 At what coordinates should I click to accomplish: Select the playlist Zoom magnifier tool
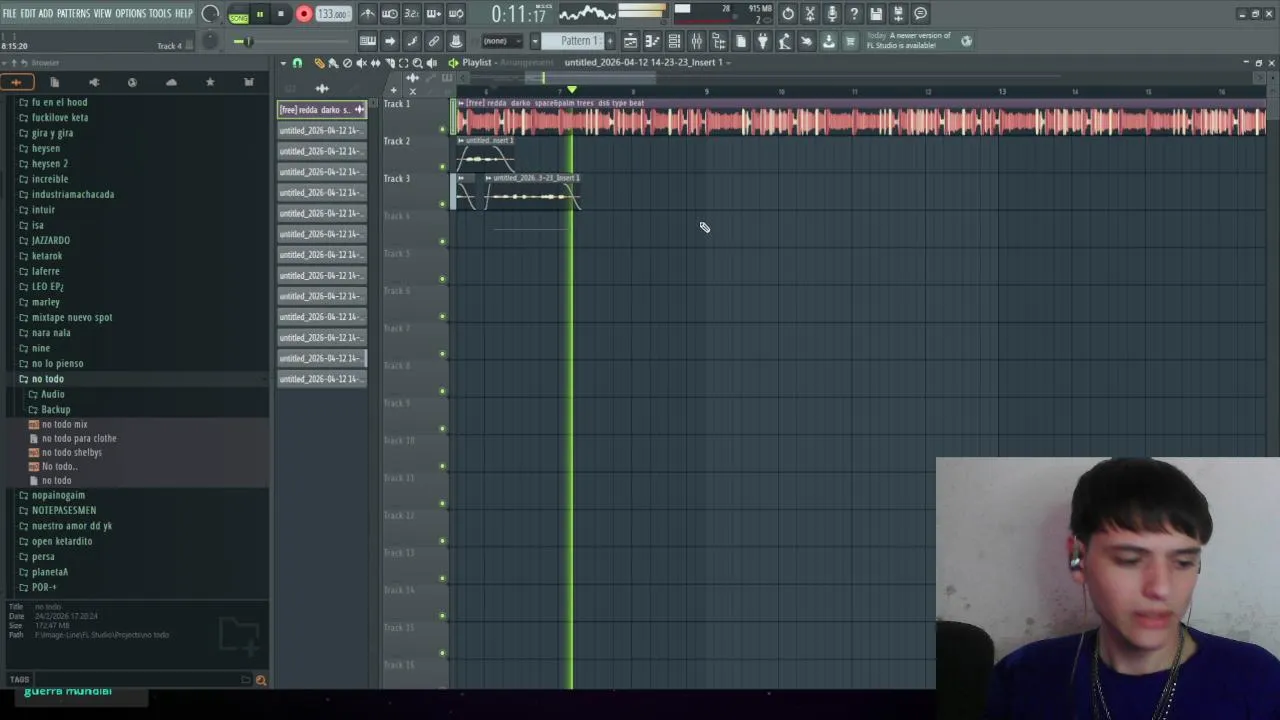coord(417,63)
